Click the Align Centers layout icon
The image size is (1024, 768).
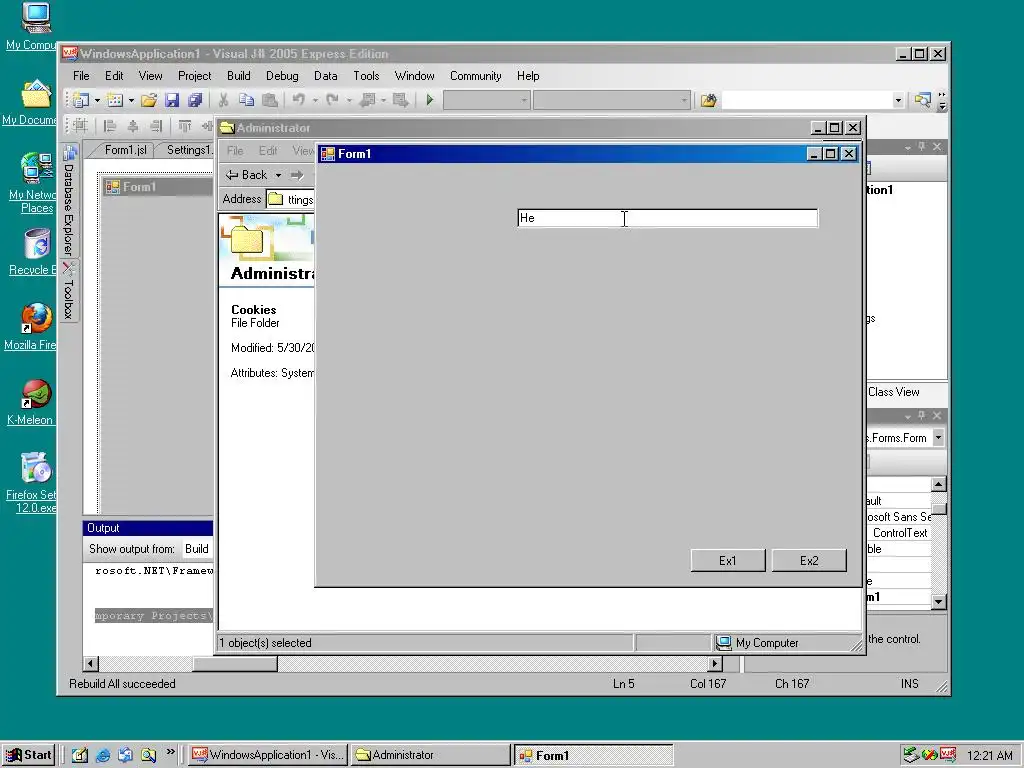pos(133,126)
